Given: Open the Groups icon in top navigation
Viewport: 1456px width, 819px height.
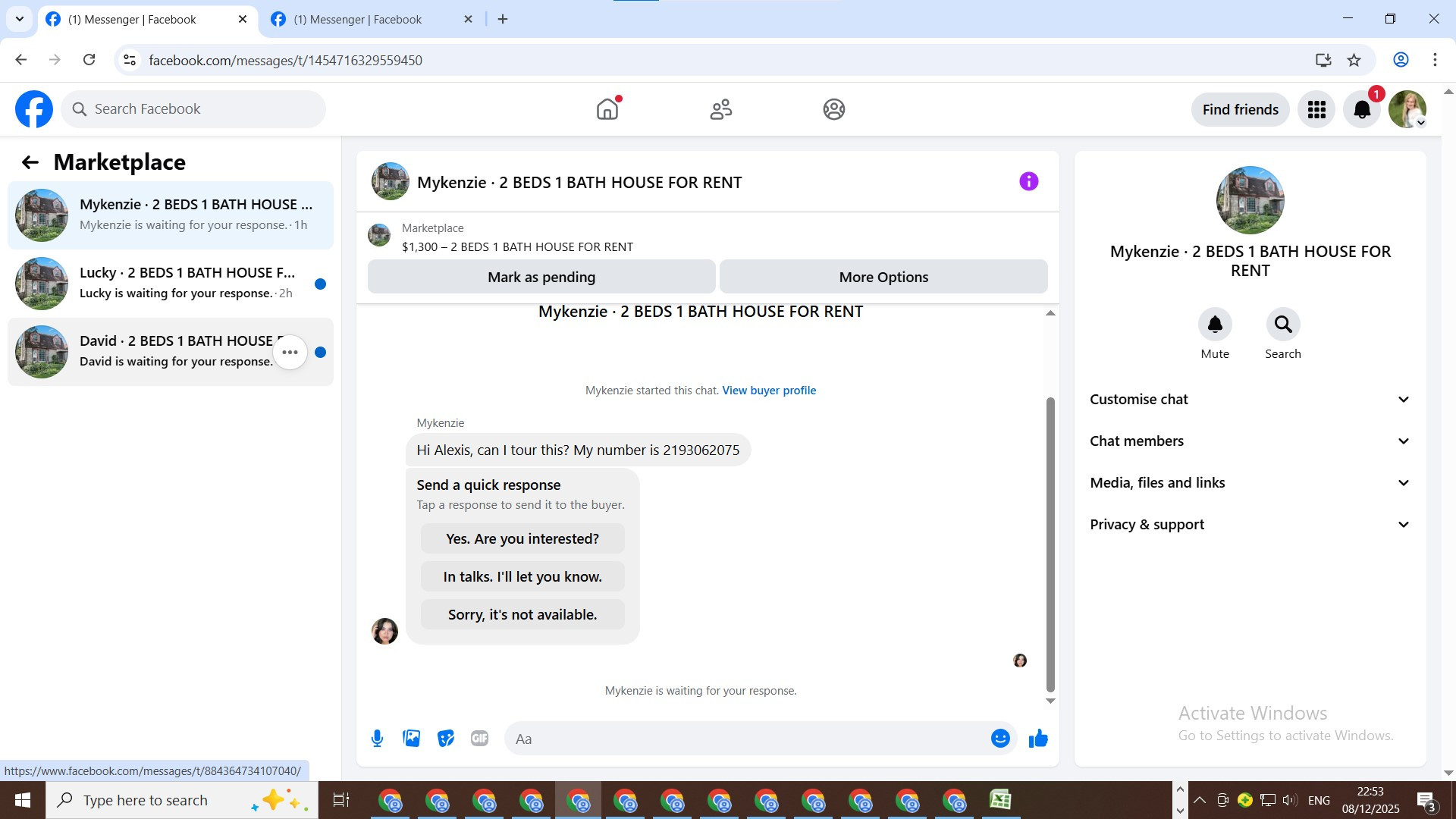Looking at the screenshot, I should 834,109.
